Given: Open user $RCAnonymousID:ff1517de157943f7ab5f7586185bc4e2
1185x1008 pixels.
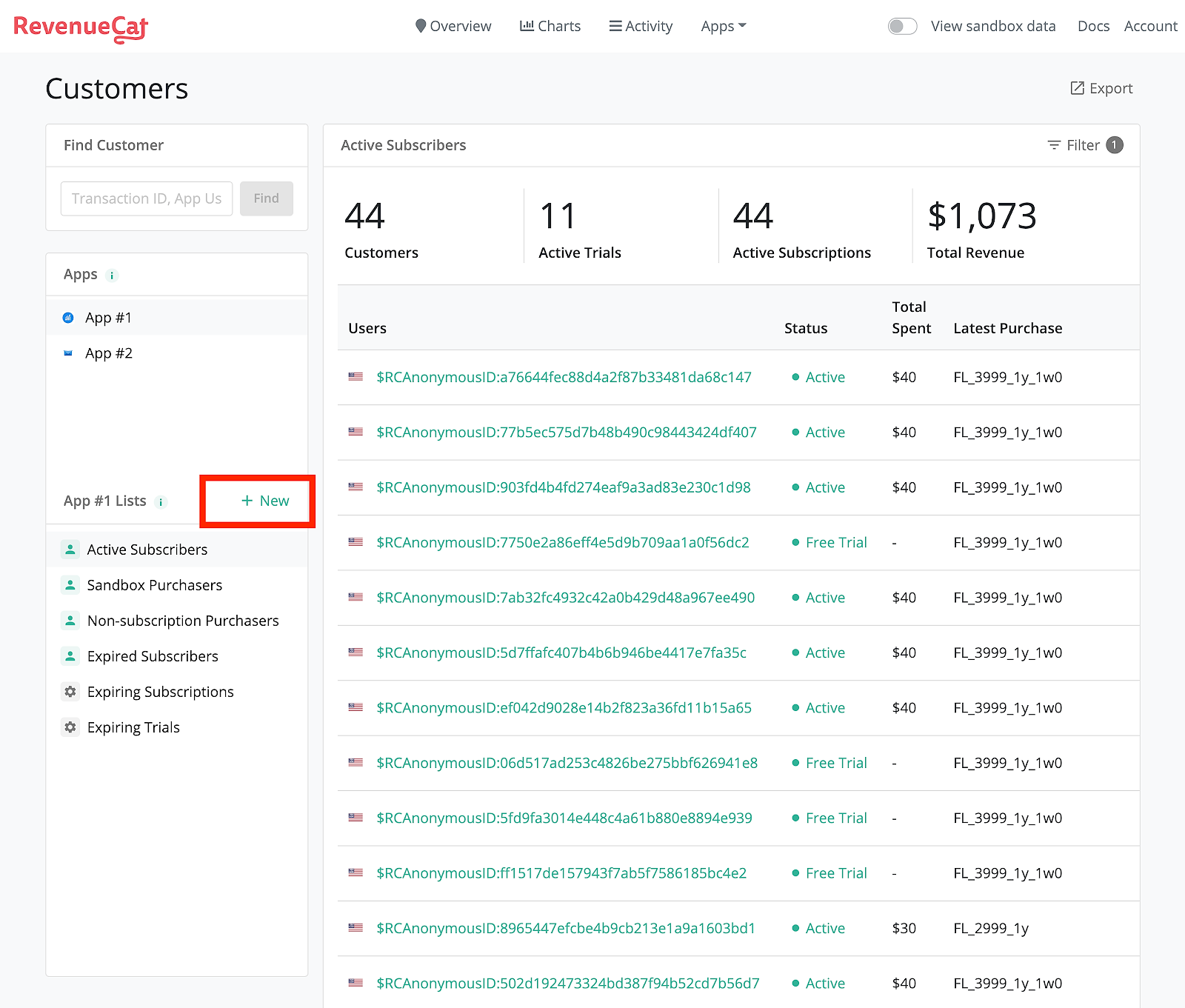Looking at the screenshot, I should click(561, 873).
